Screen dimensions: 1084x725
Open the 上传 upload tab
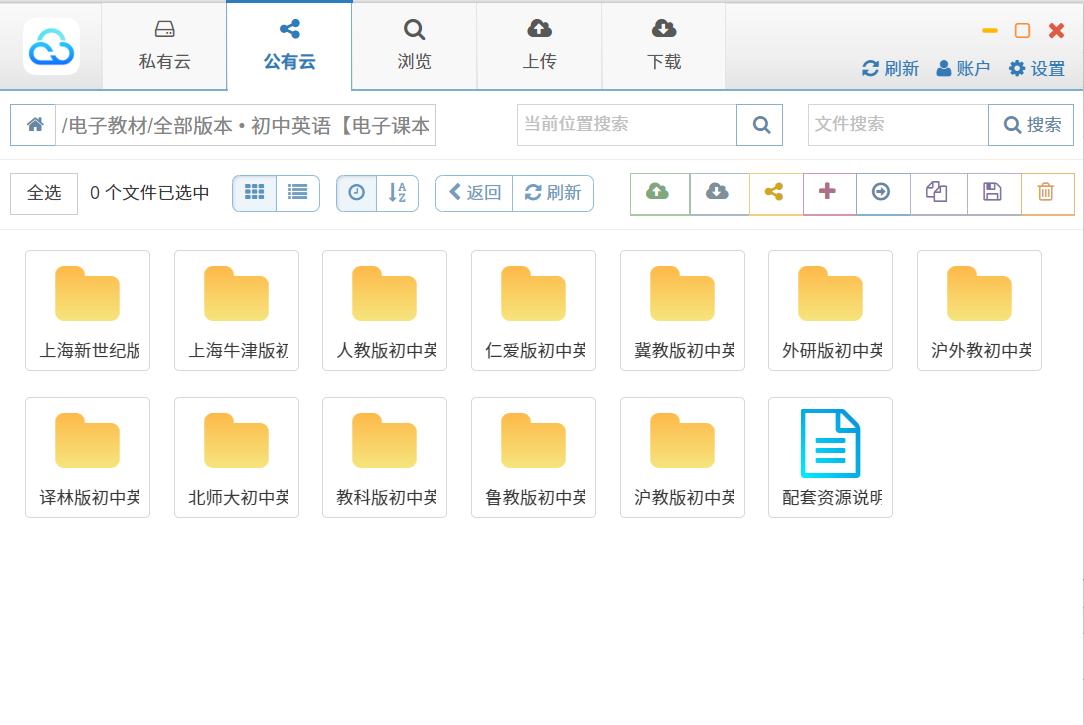tap(539, 46)
